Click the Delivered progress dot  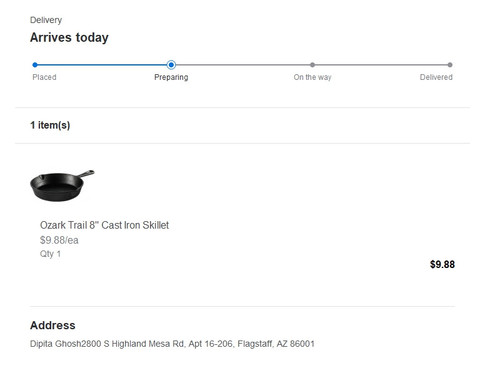450,65
